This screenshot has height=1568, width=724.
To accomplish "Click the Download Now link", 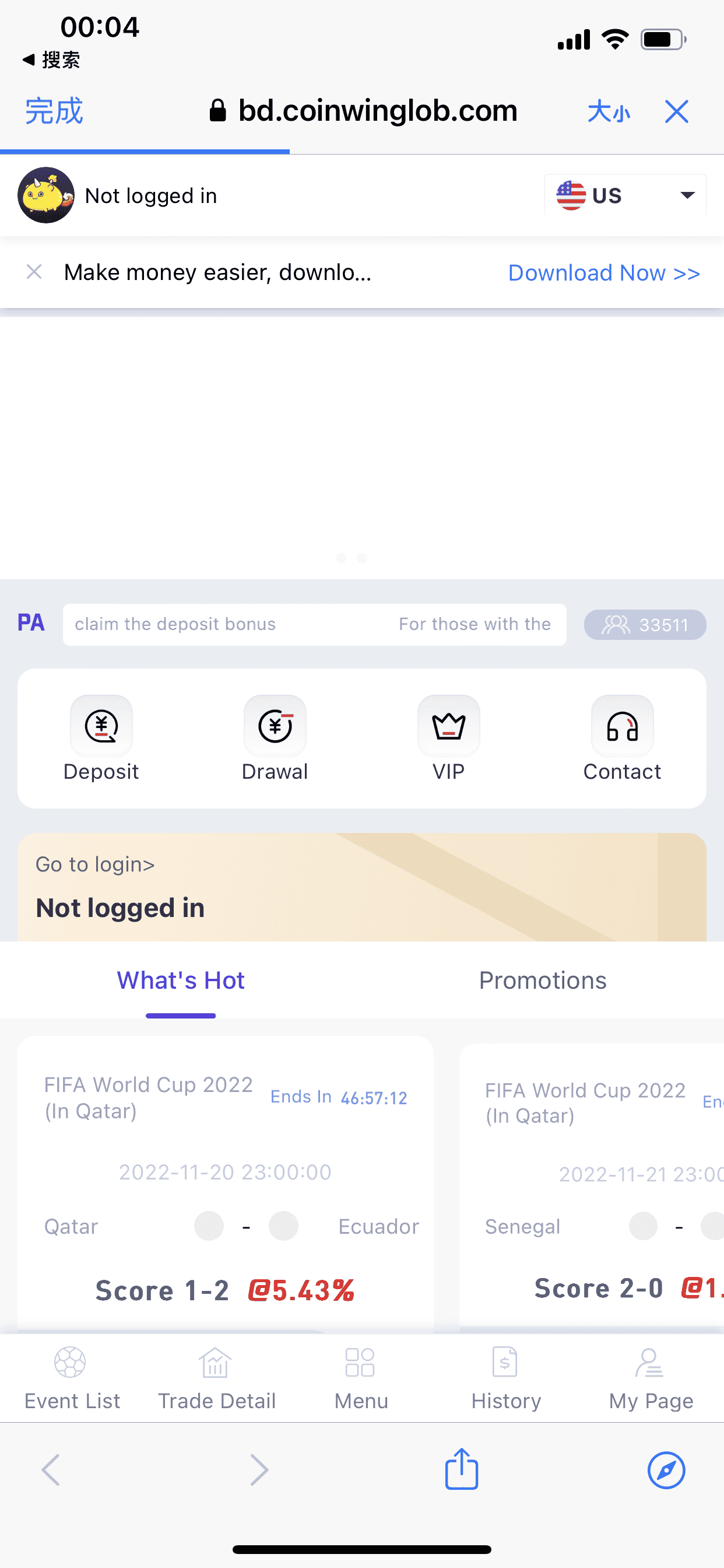I will click(x=603, y=272).
